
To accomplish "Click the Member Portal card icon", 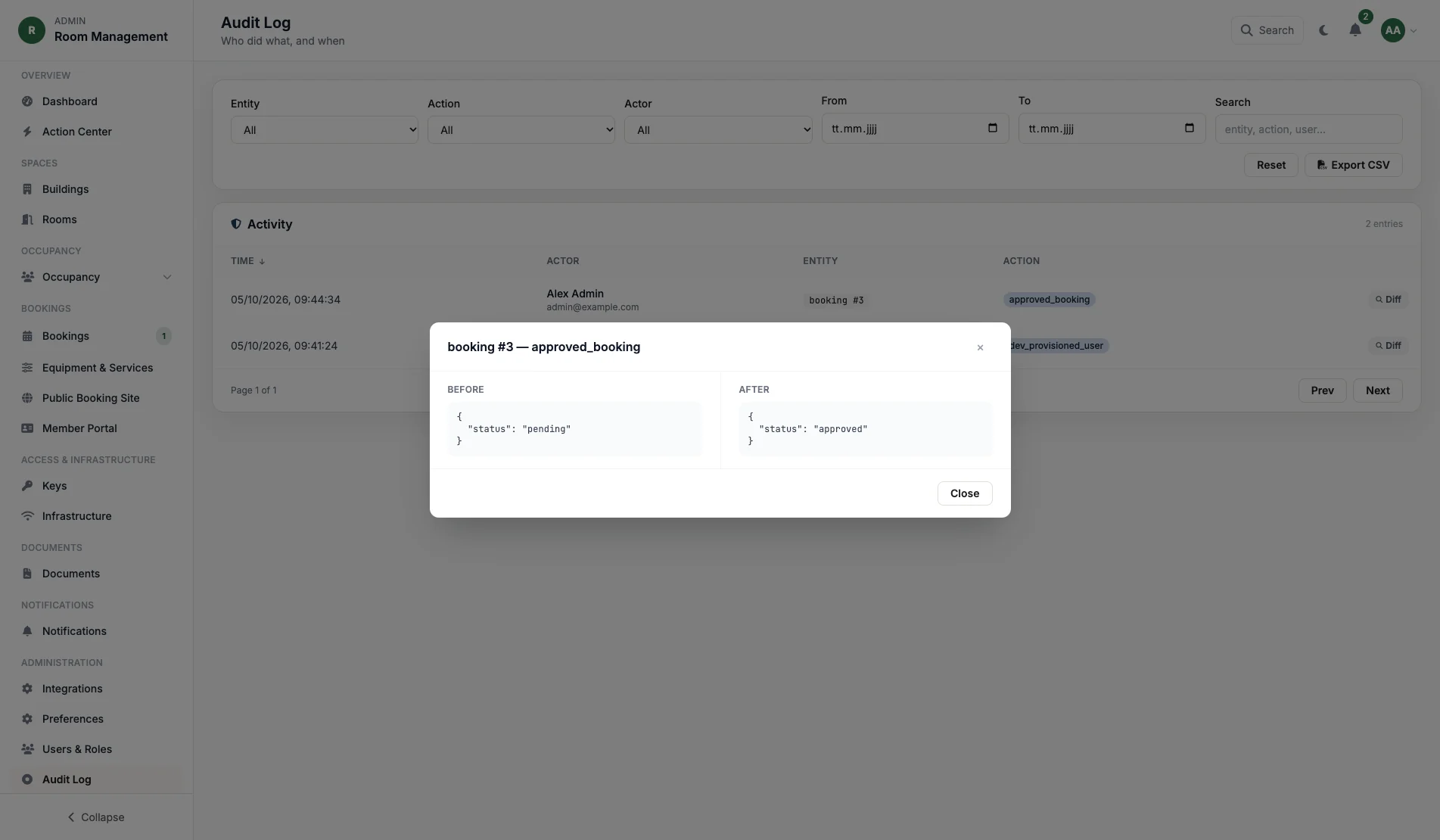I will pyautogui.click(x=27, y=428).
